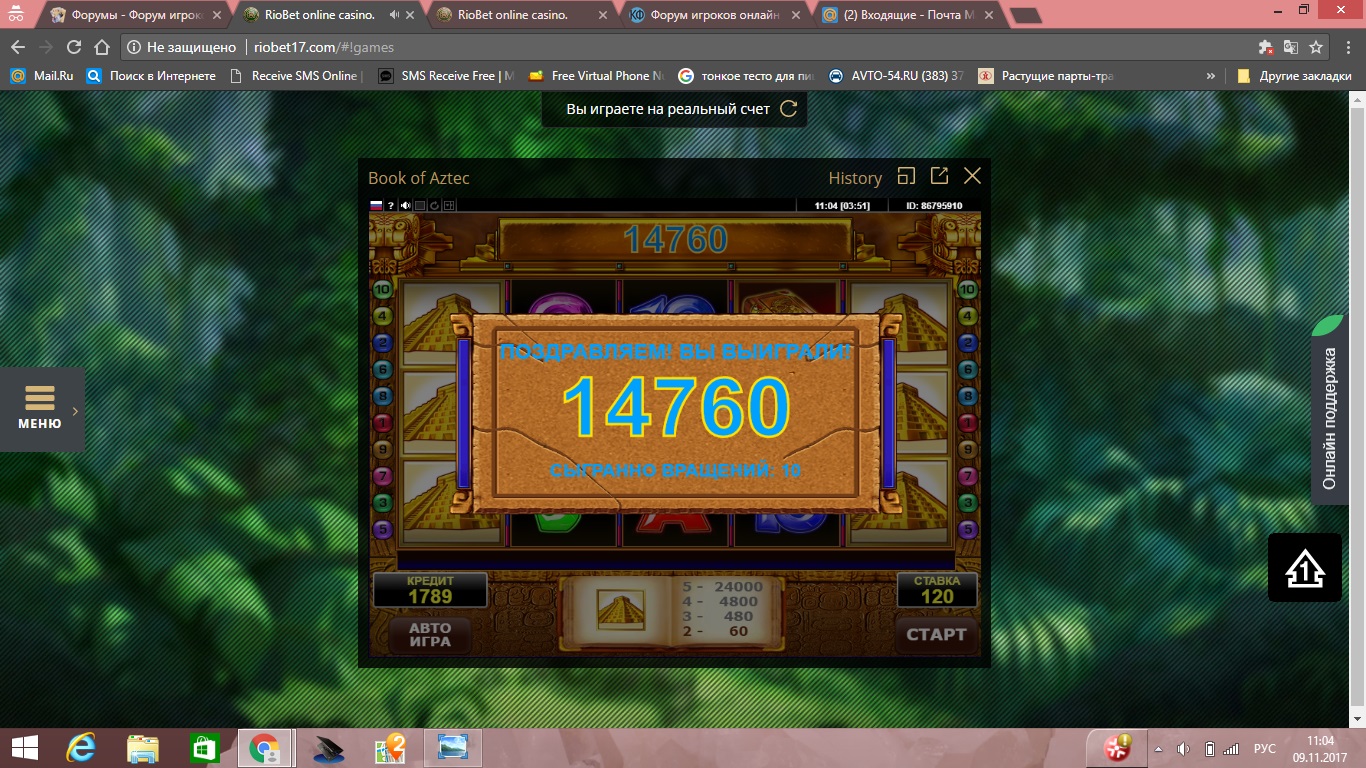
Task: Mute audio on the active RioBet tab
Action: click(394, 15)
